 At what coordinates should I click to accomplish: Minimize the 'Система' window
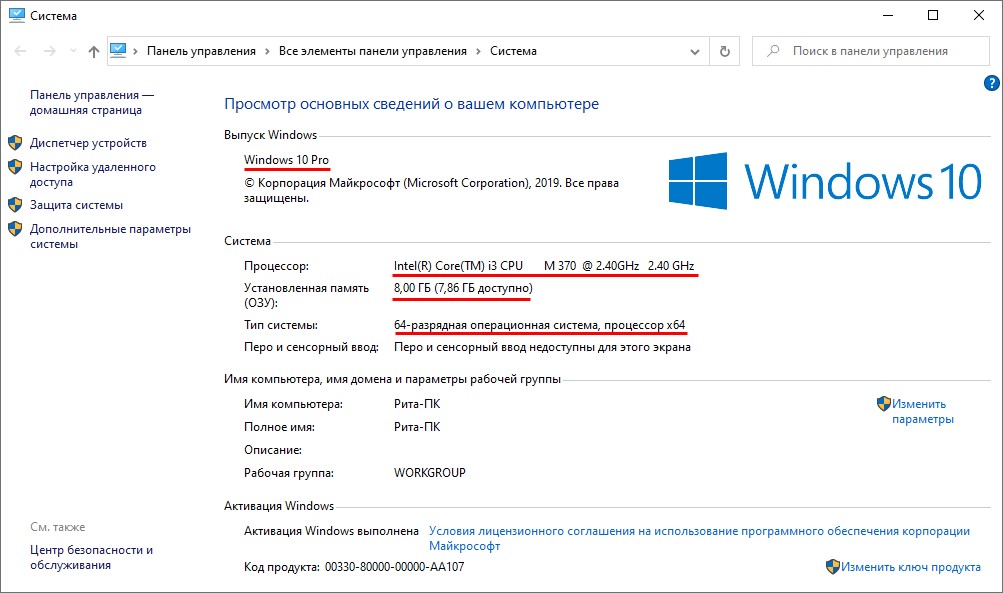coord(888,15)
